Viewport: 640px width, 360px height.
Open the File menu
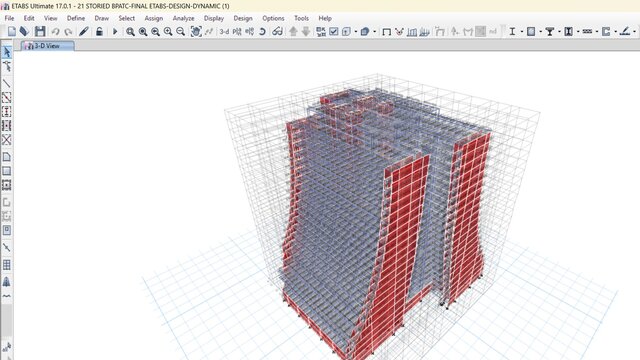(9, 18)
